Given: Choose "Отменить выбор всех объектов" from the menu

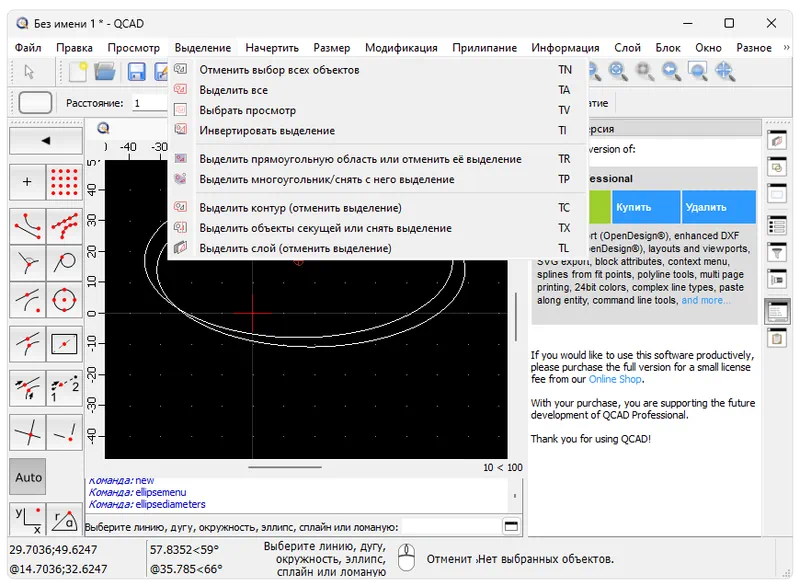Looking at the screenshot, I should tap(378, 70).
